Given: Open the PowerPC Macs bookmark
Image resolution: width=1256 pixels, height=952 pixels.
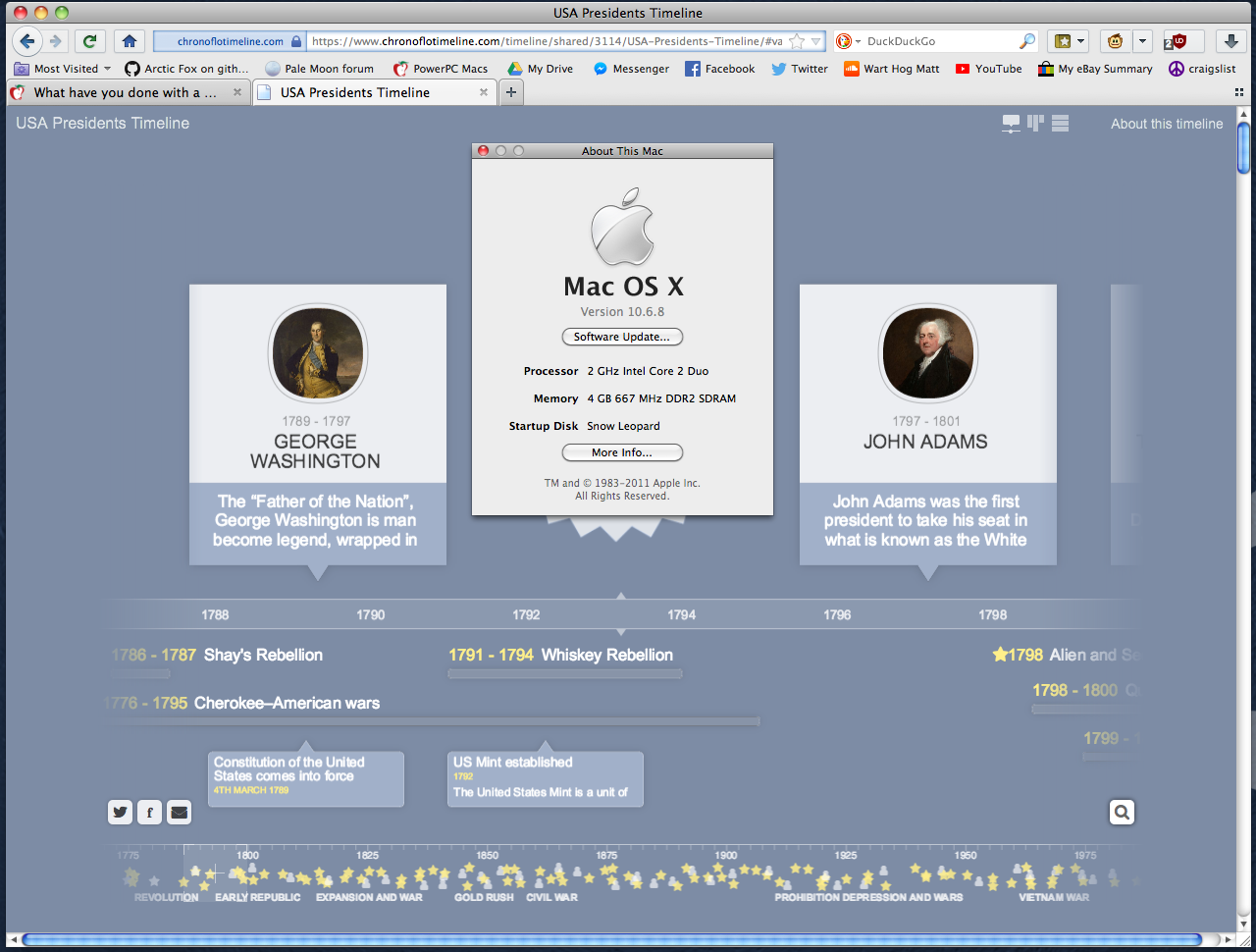Looking at the screenshot, I should (441, 69).
